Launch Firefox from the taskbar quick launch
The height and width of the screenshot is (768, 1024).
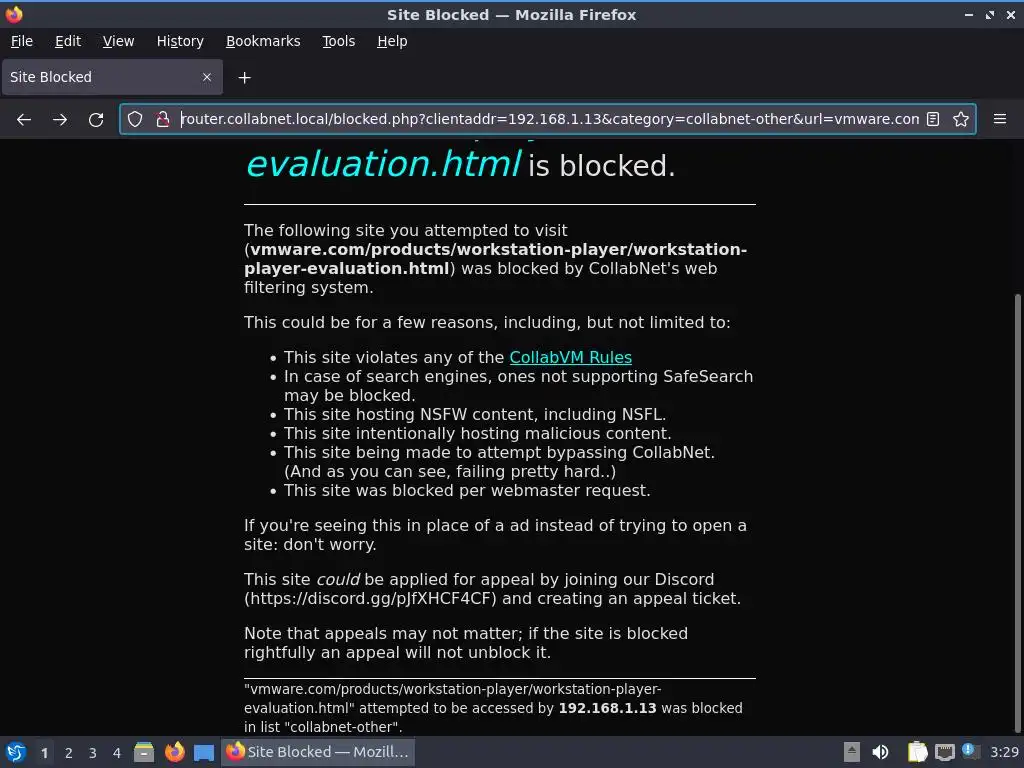tap(174, 752)
